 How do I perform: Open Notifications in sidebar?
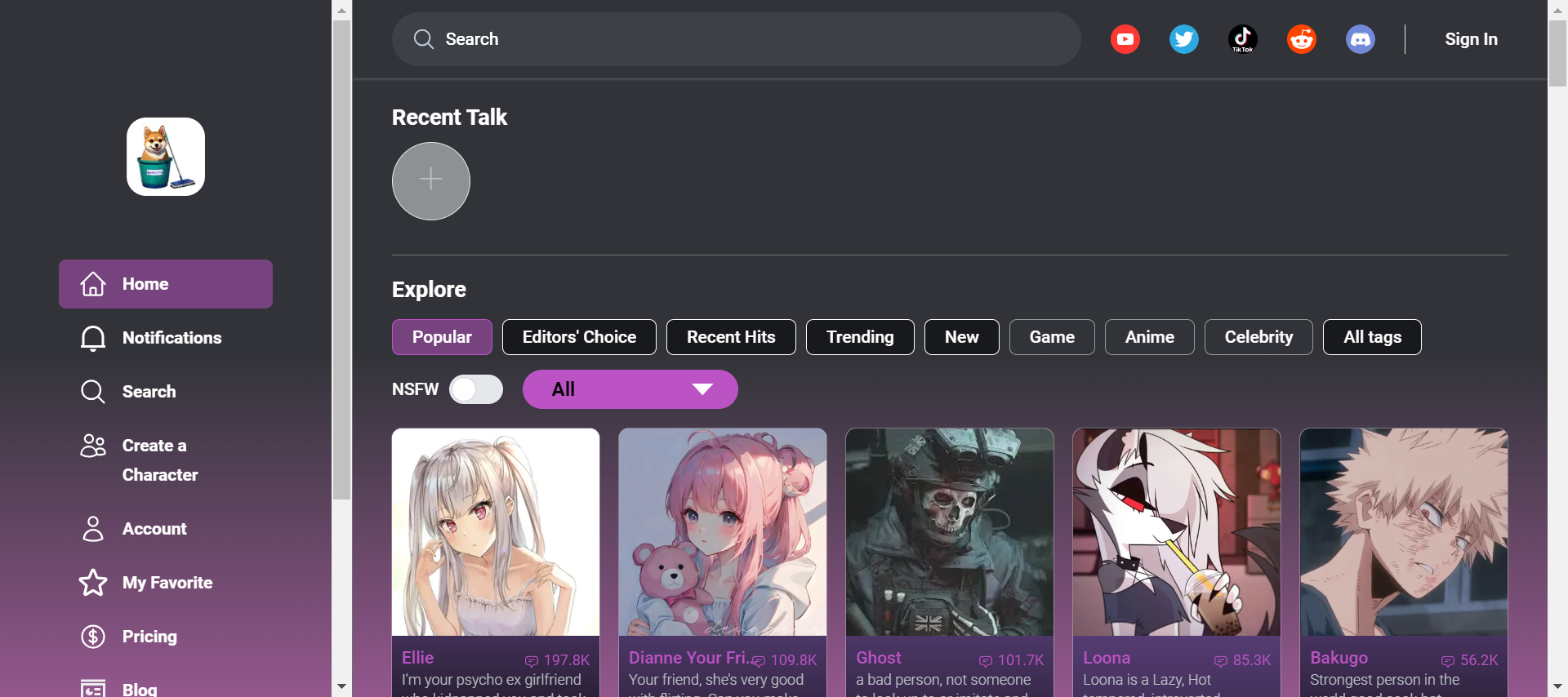pos(166,338)
